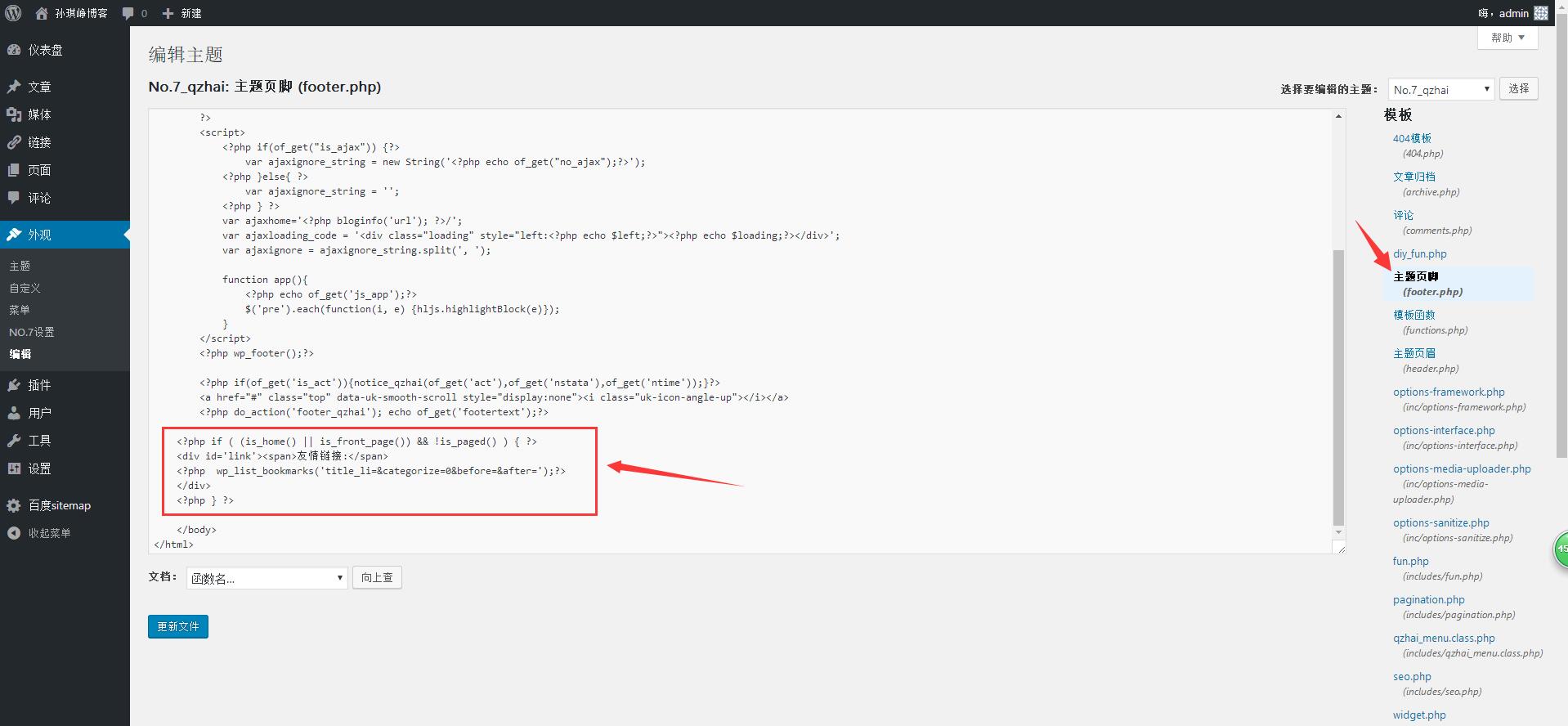Open the 文章归档 archive.php link
1568x726 pixels.
click(x=1414, y=177)
